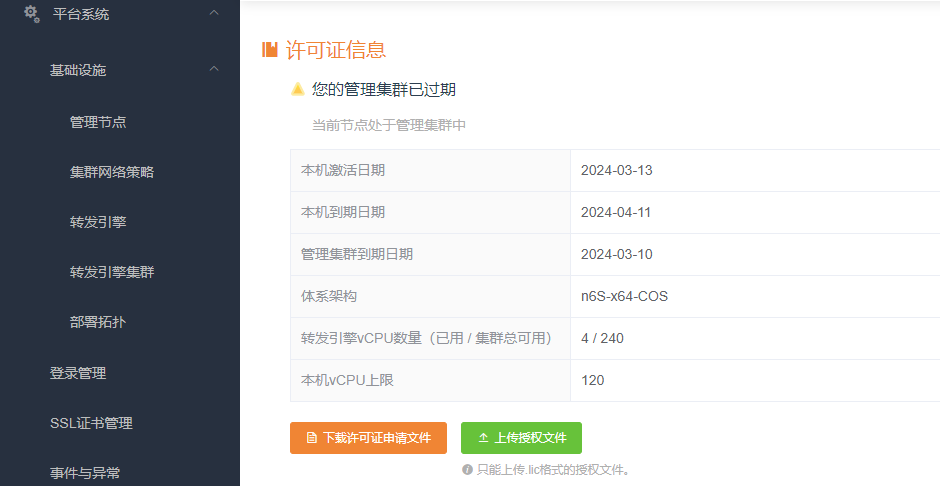Collapse the 平台系统 menu using its chevron
This screenshot has height=486, width=940.
coord(214,13)
